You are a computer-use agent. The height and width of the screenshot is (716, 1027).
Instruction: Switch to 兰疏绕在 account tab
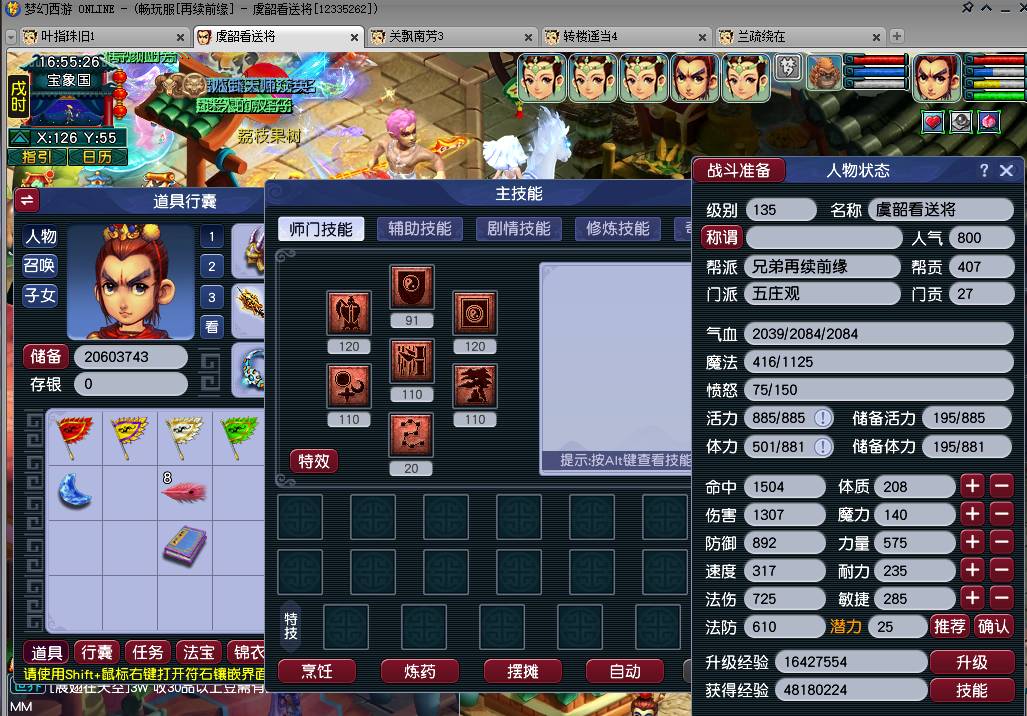[x=799, y=37]
